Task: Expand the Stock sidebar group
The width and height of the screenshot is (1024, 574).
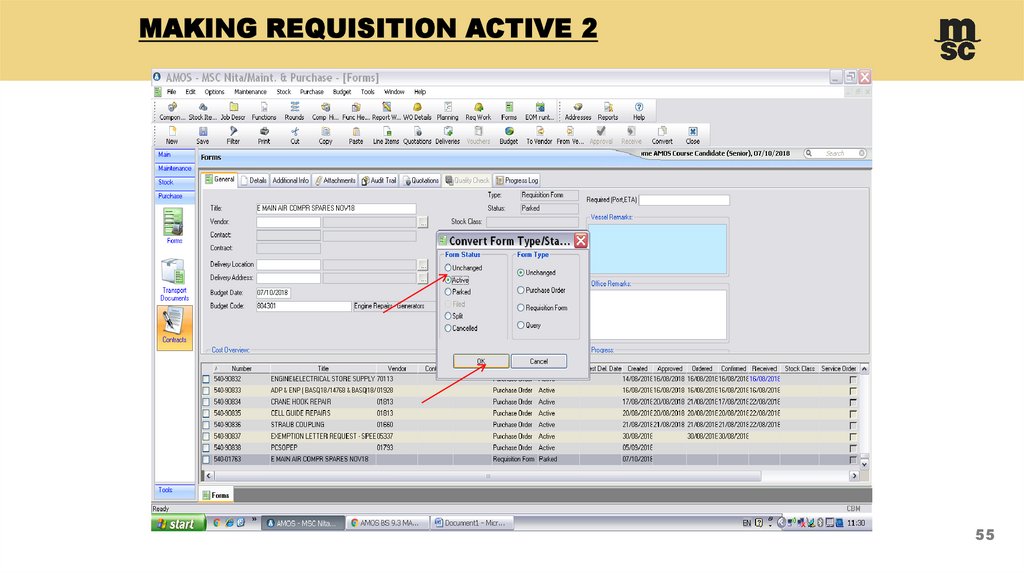Action: (x=174, y=182)
